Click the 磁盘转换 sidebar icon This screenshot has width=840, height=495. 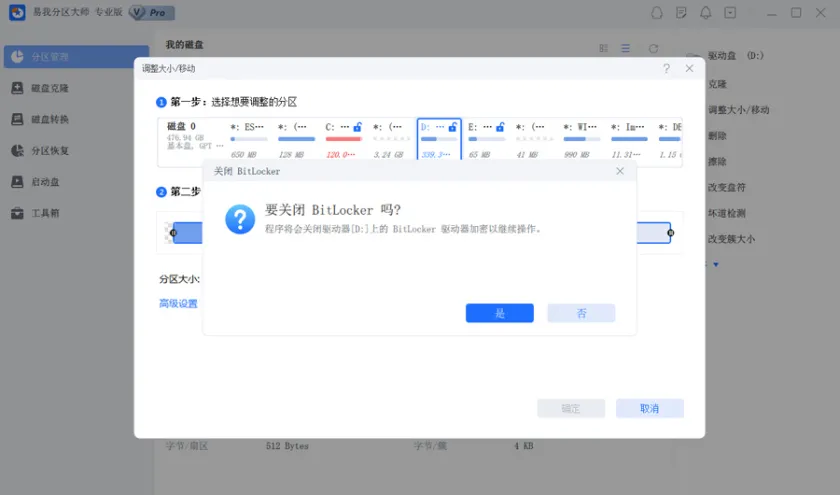(x=17, y=119)
